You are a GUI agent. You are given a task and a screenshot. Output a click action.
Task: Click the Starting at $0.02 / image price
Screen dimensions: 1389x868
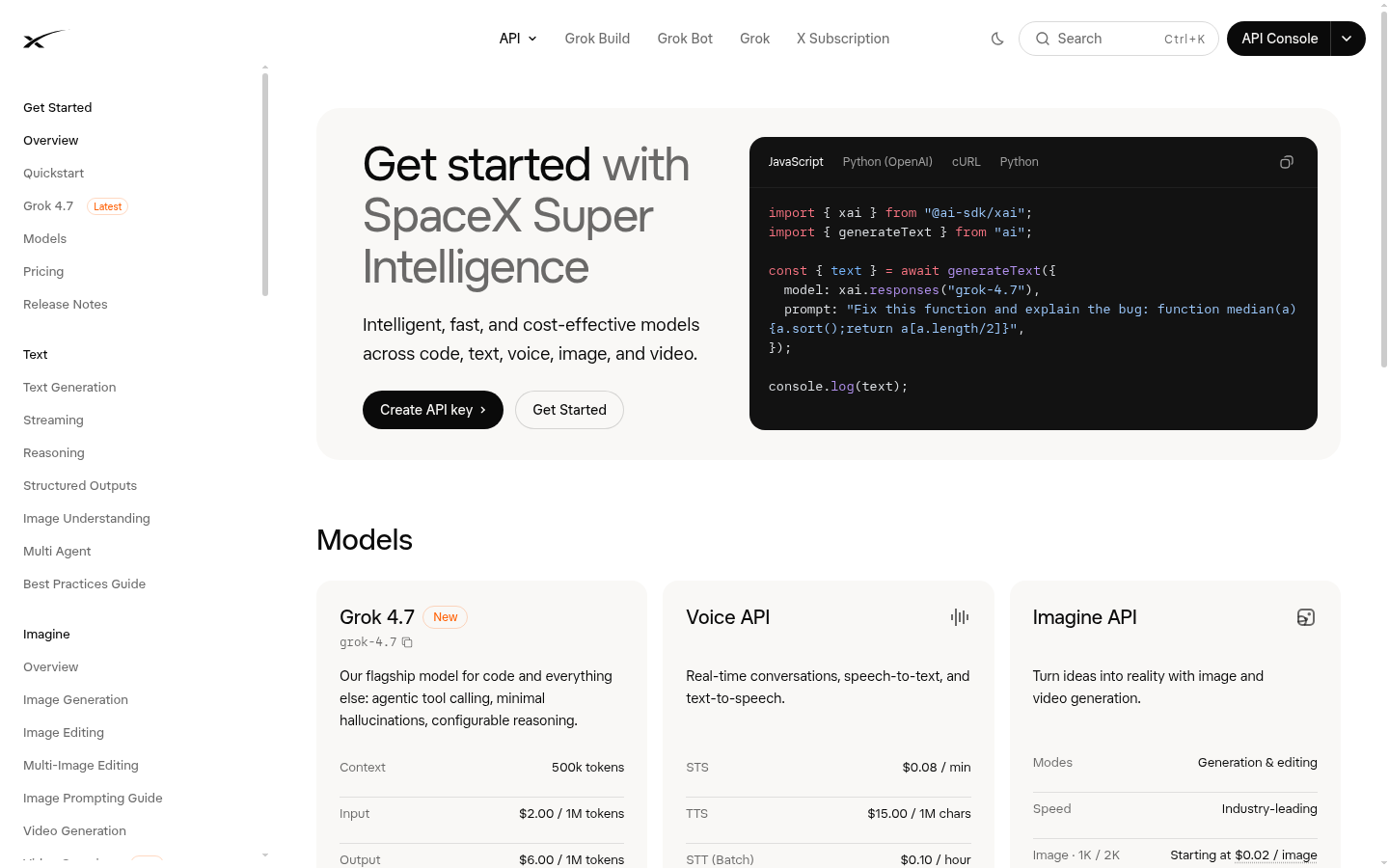click(x=1243, y=855)
